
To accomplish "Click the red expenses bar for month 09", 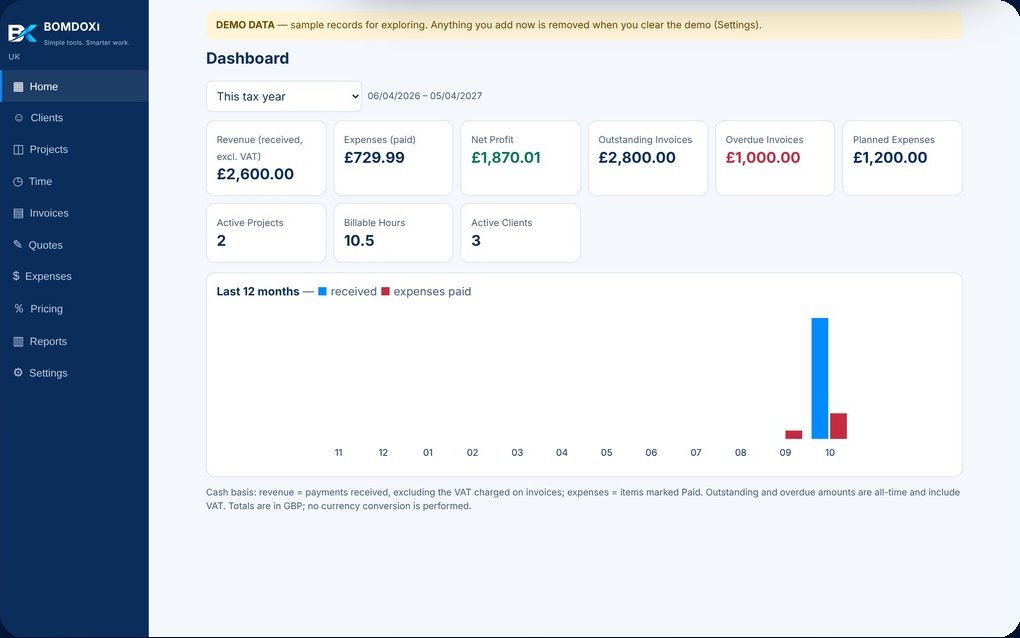I will pos(794,434).
